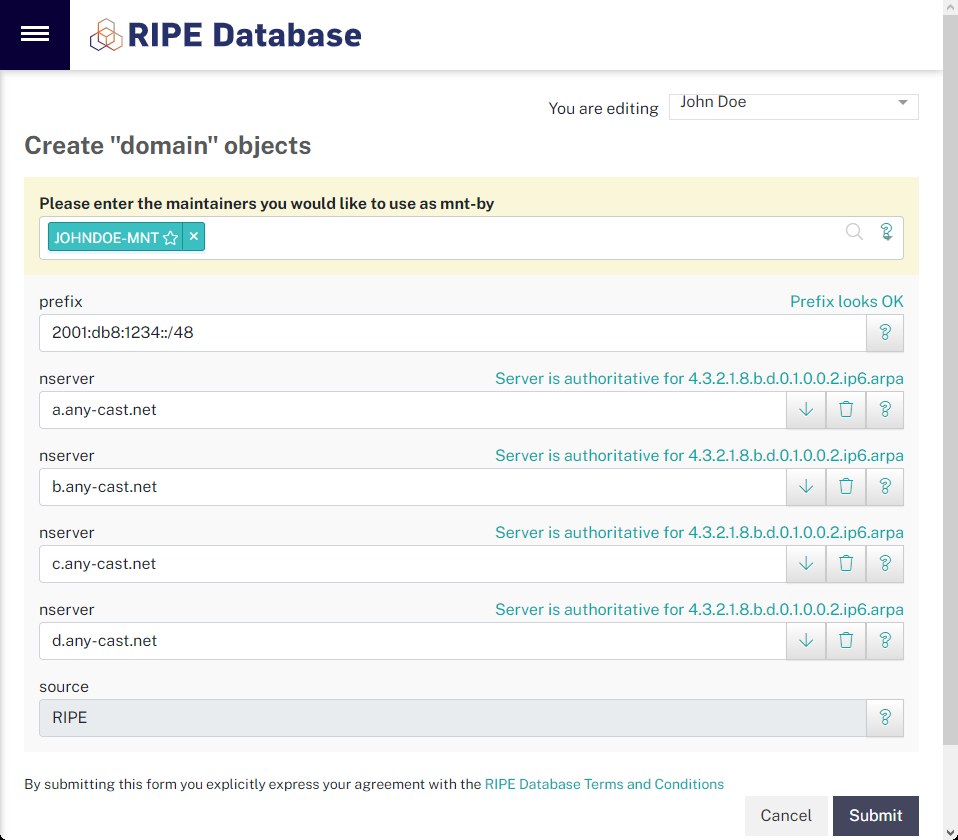Click the d.any-cast.net nserver field
Screen dimensions: 958x840
(412, 641)
